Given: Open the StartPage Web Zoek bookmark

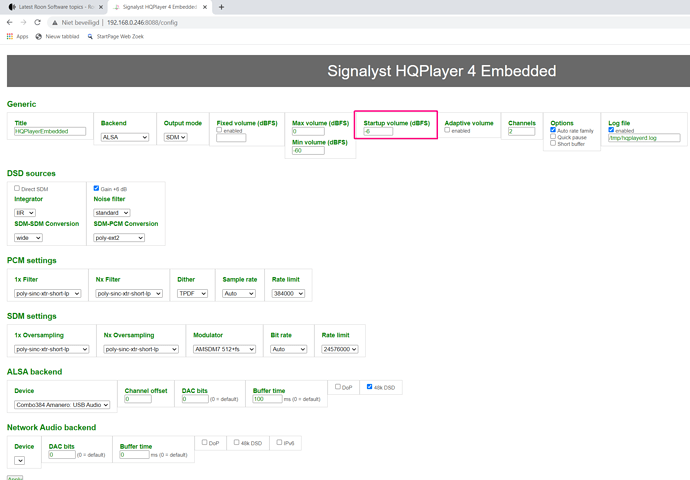Looking at the screenshot, I should 115,37.
